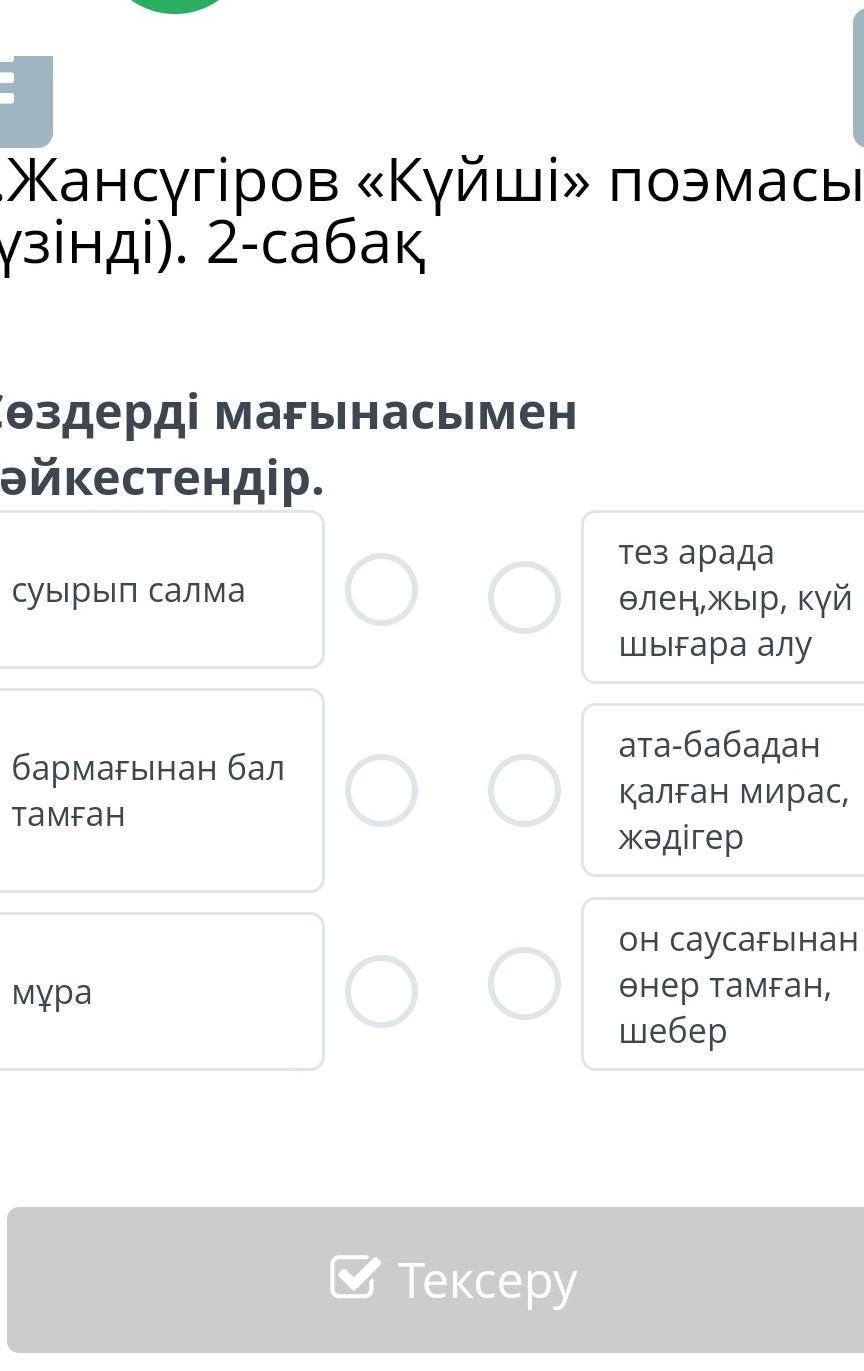Select the radio circle next to бармағынан бал тамған
The height and width of the screenshot is (1371, 864).
(381, 790)
